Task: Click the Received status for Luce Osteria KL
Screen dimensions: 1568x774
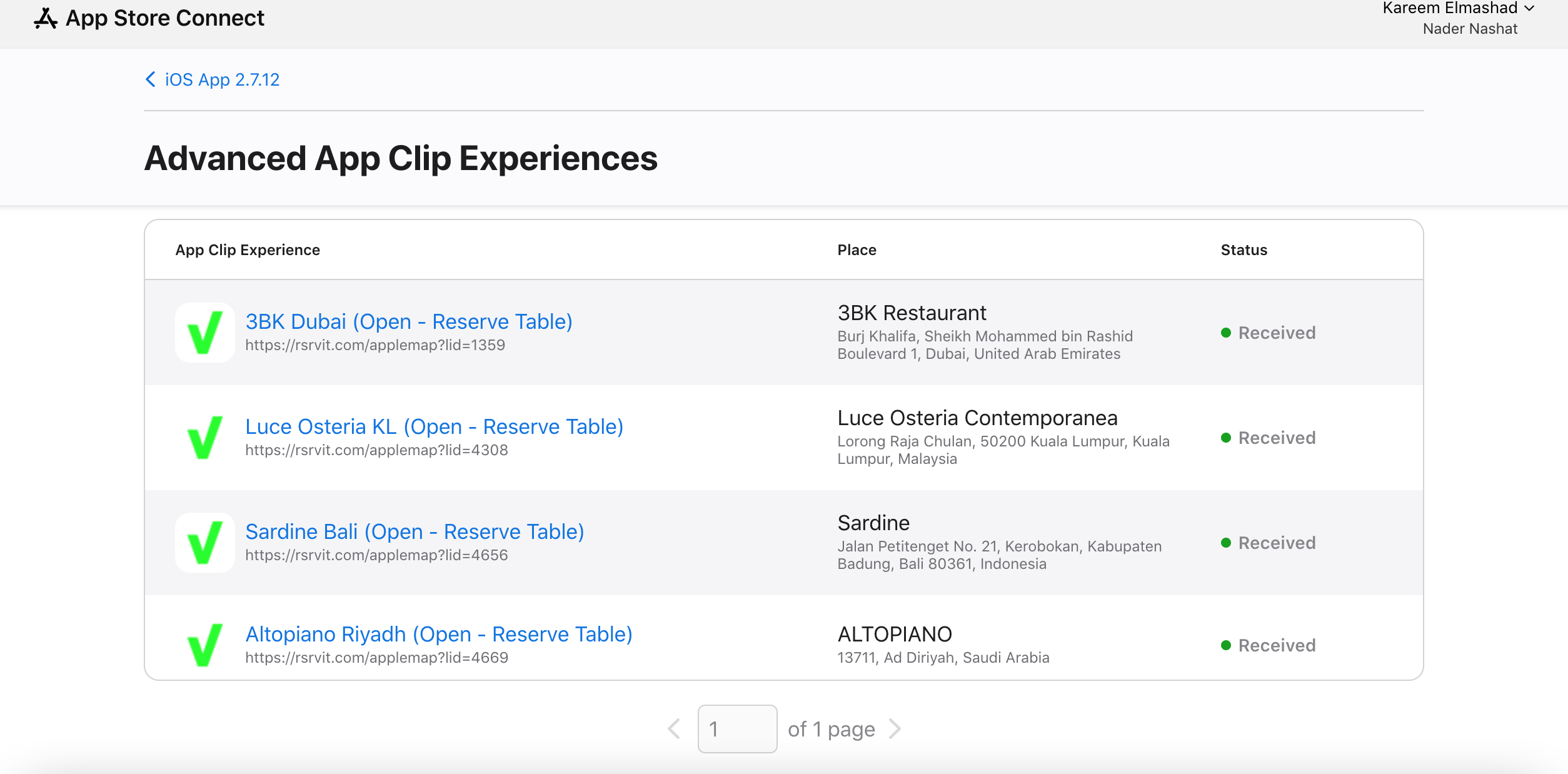Action: pos(1269,438)
